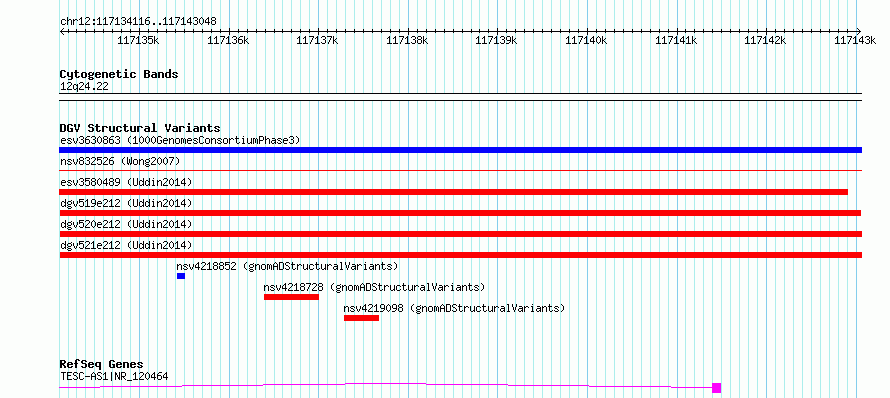Click the red dgv521e212 variant bar
This screenshot has width=890, height=398.
click(x=460, y=255)
